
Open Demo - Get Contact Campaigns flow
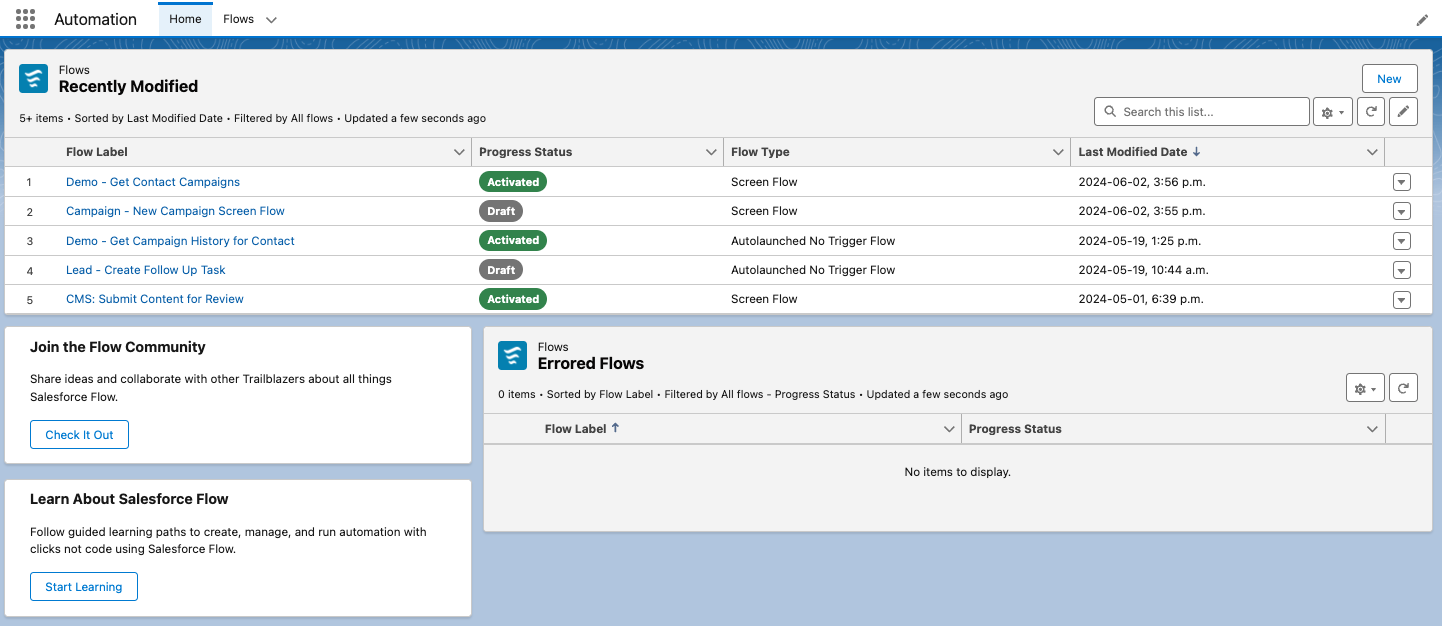coord(153,182)
